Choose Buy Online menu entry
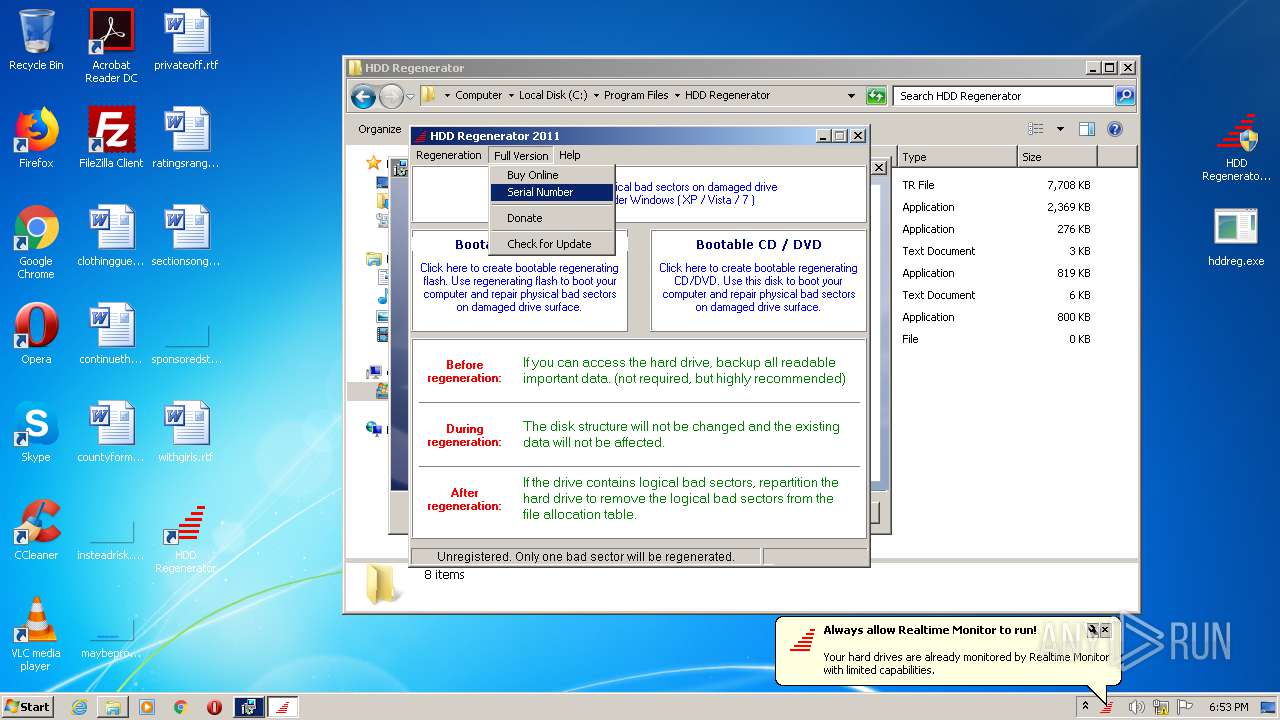This screenshot has height=720, width=1280. (552, 175)
